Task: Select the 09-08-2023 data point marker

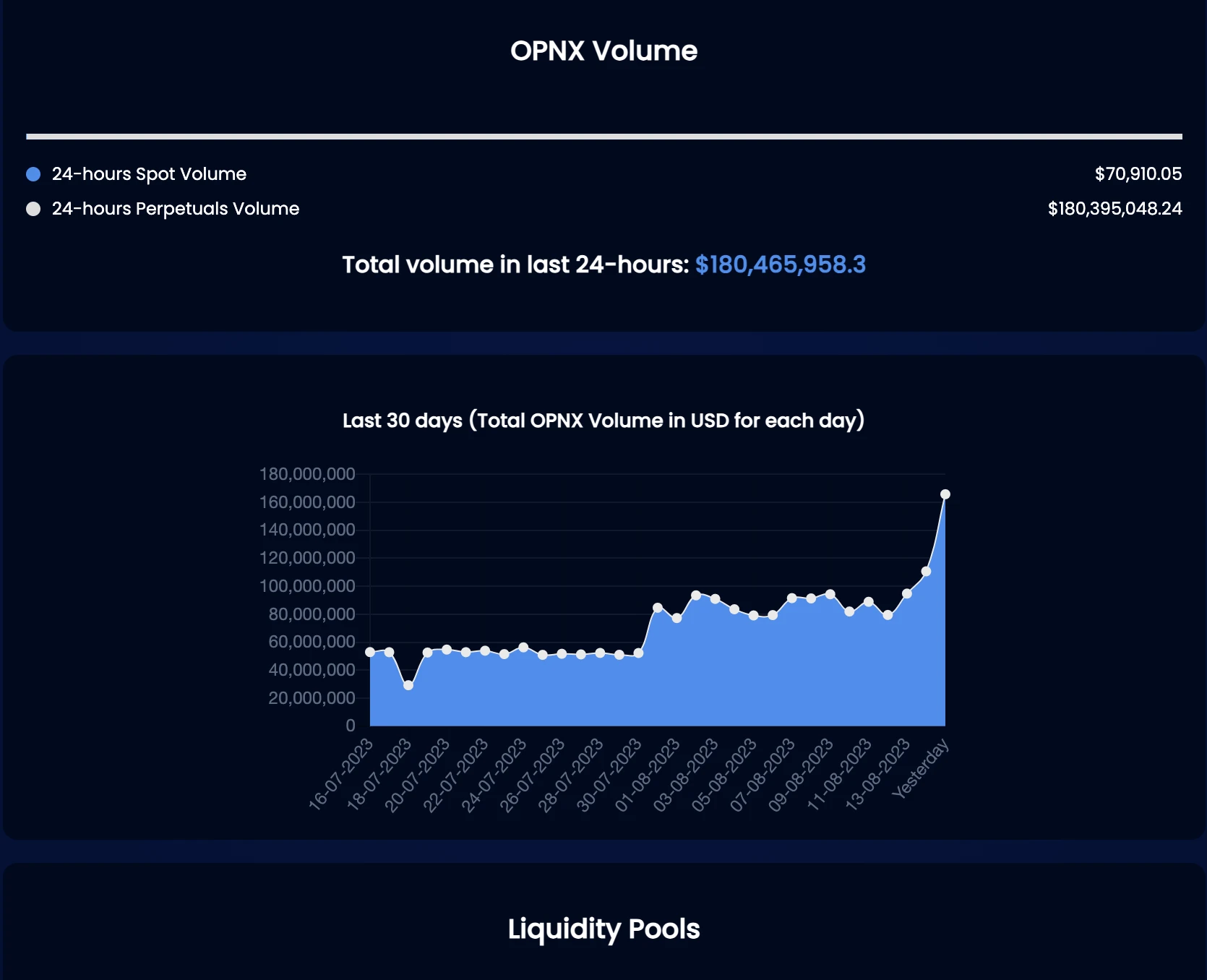Action: click(830, 594)
